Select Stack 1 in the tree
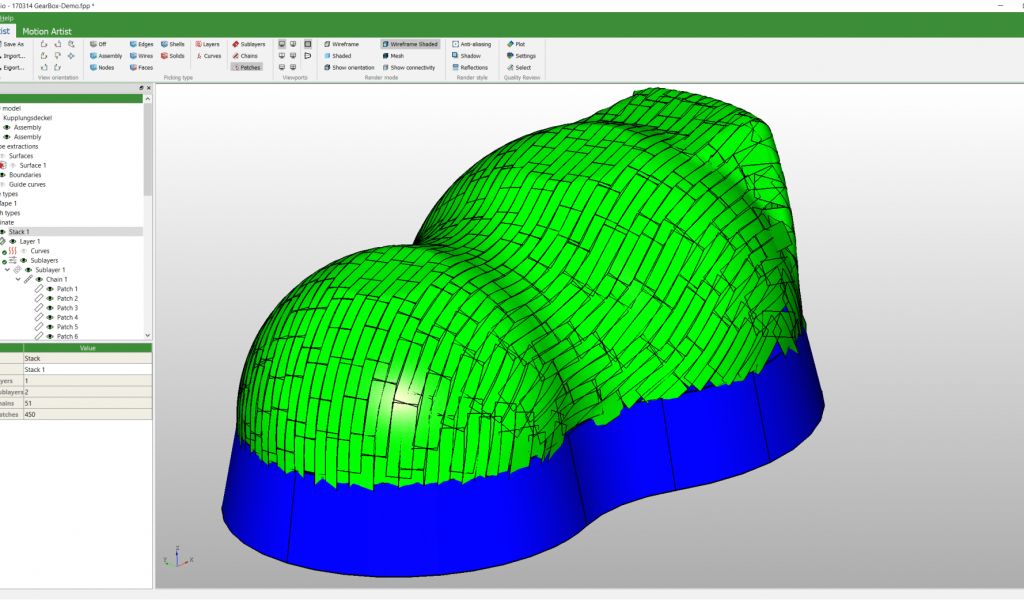 pyautogui.click(x=20, y=232)
